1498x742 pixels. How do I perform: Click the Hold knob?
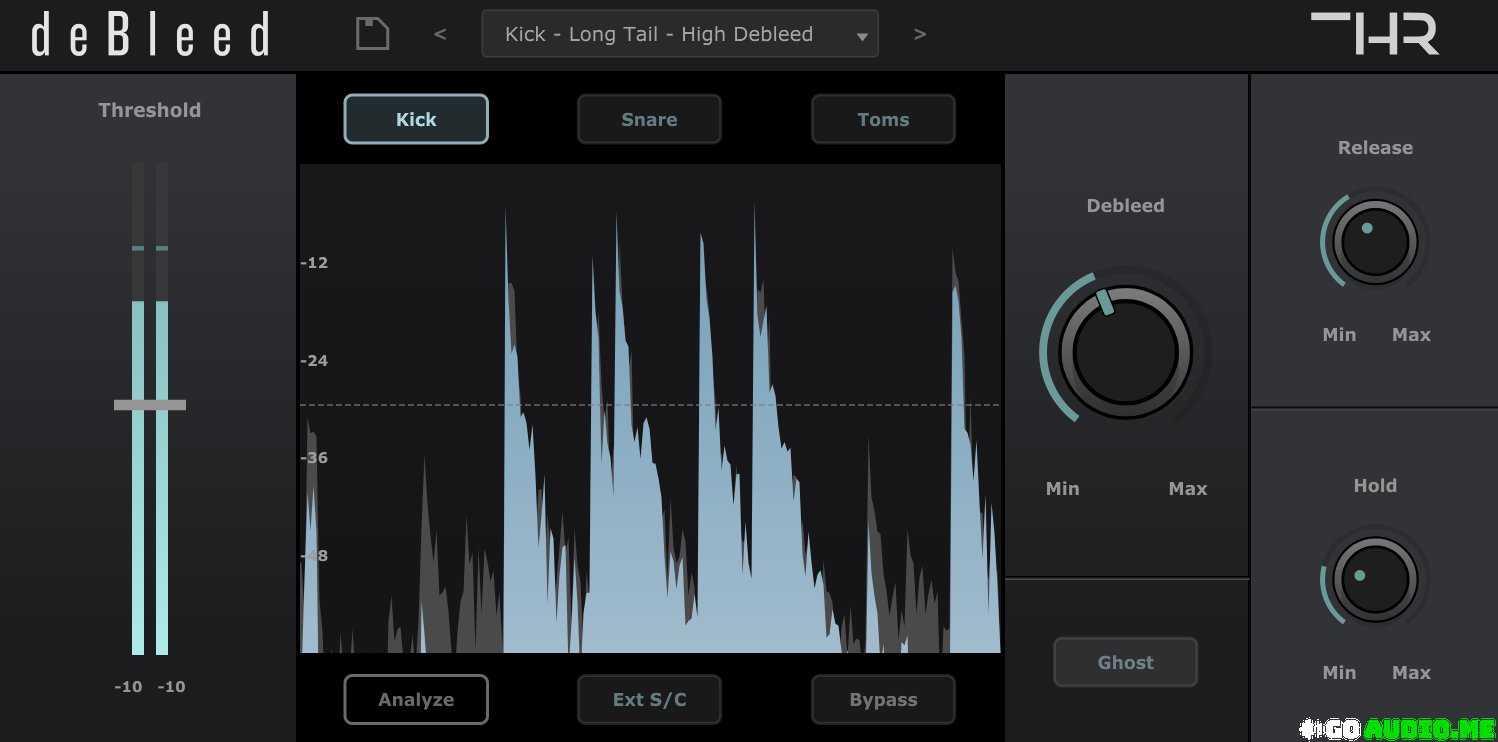pyautogui.click(x=1375, y=580)
